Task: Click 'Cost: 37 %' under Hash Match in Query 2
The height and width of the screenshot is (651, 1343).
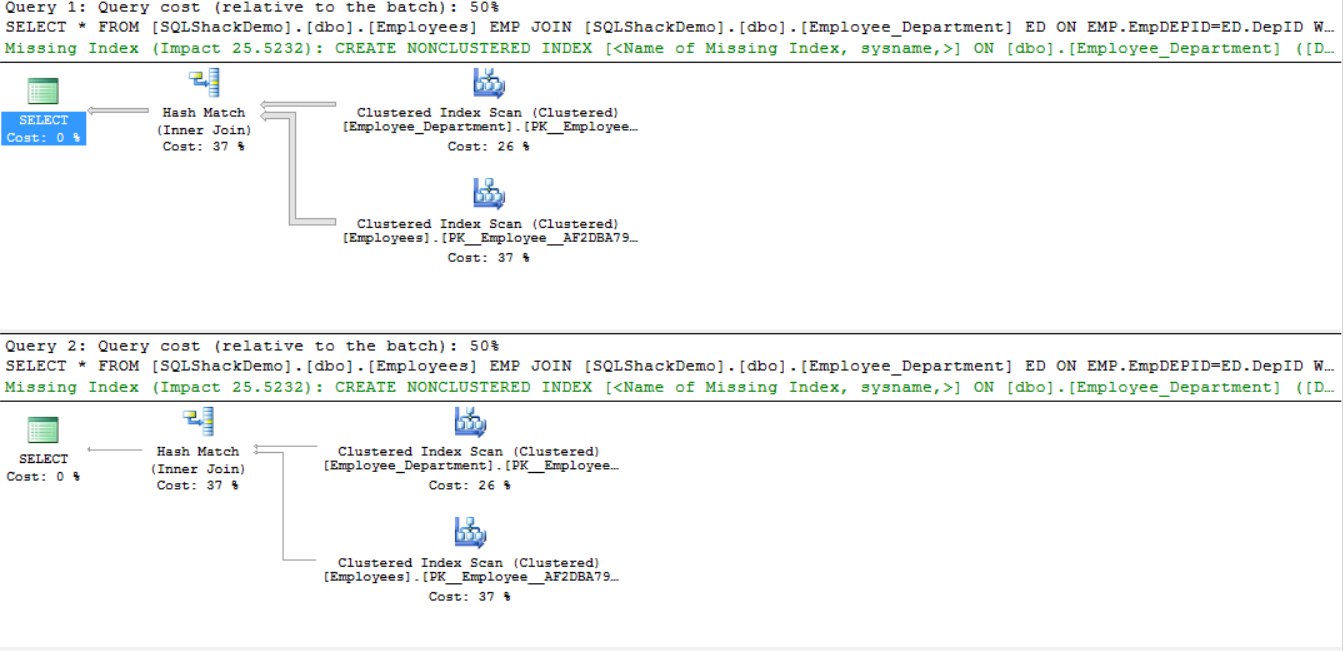Action: click(198, 485)
